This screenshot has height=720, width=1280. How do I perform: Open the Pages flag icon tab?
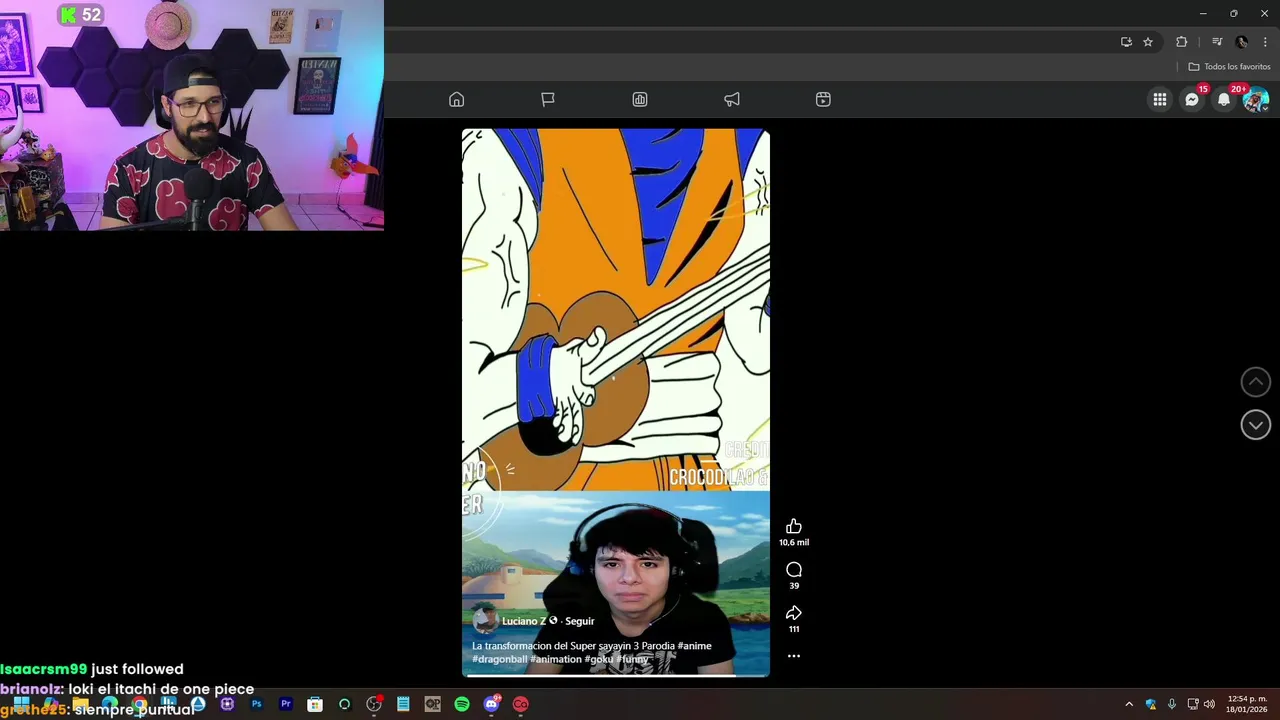click(x=548, y=99)
